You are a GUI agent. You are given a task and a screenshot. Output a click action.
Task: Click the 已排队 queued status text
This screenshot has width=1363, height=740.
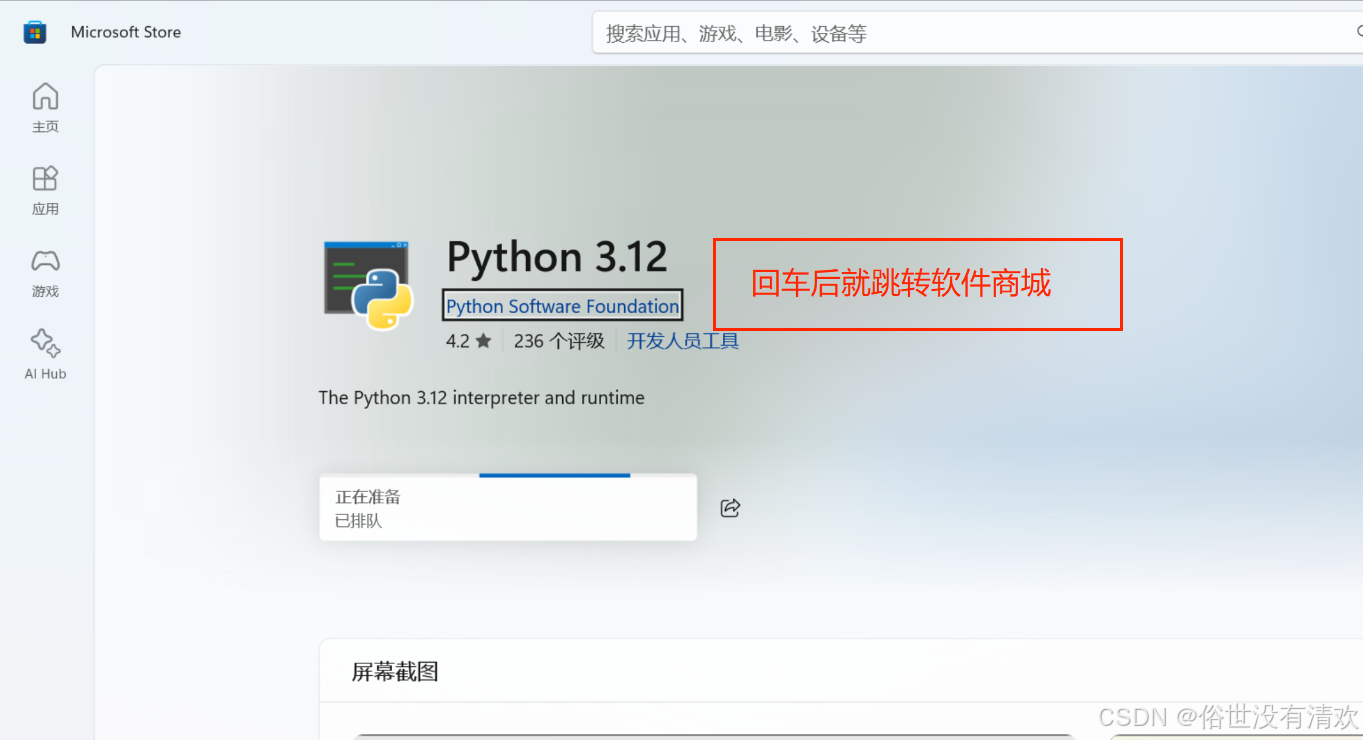(x=358, y=521)
